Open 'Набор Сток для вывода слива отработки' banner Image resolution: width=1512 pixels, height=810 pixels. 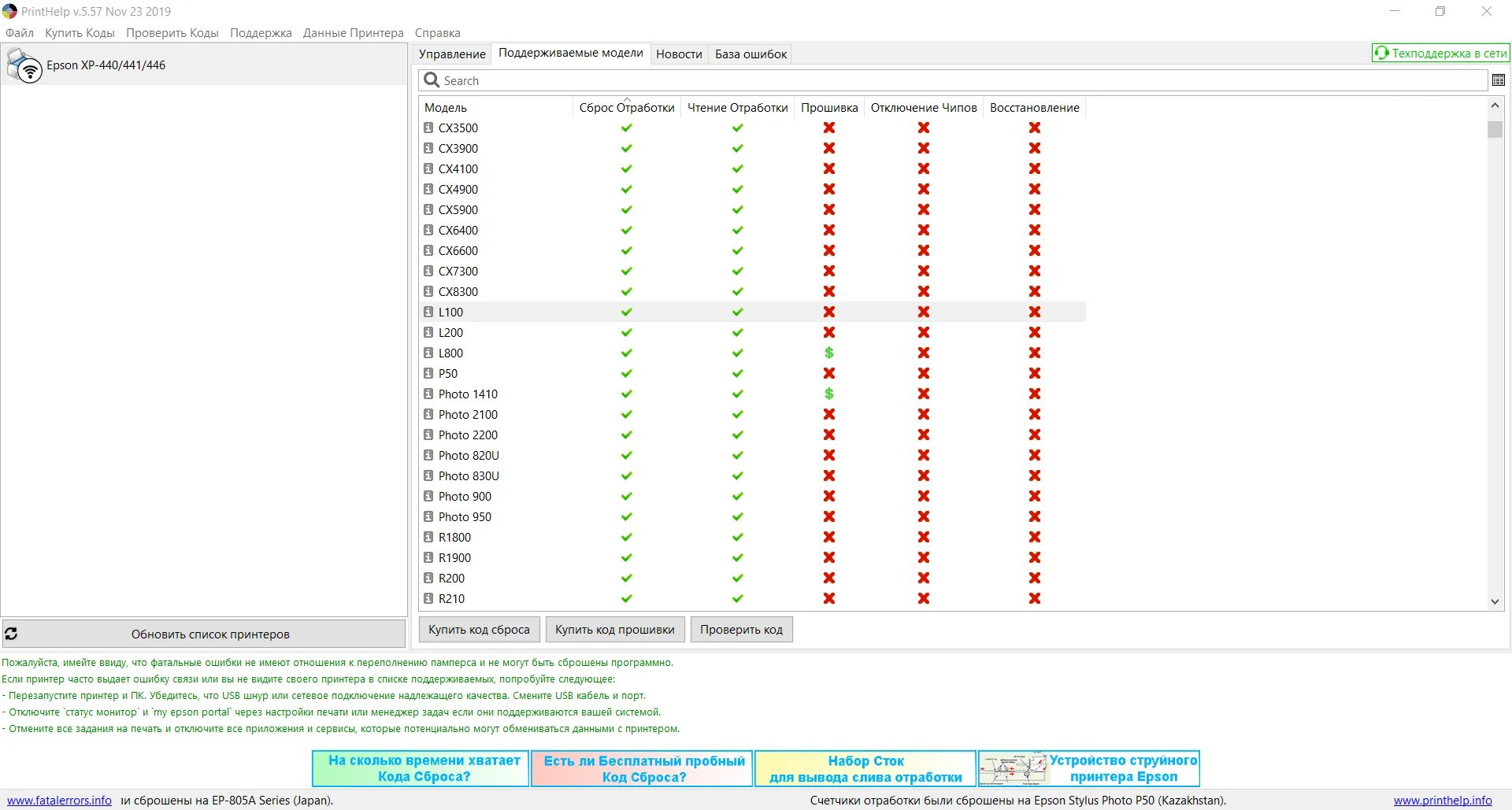tap(865, 768)
